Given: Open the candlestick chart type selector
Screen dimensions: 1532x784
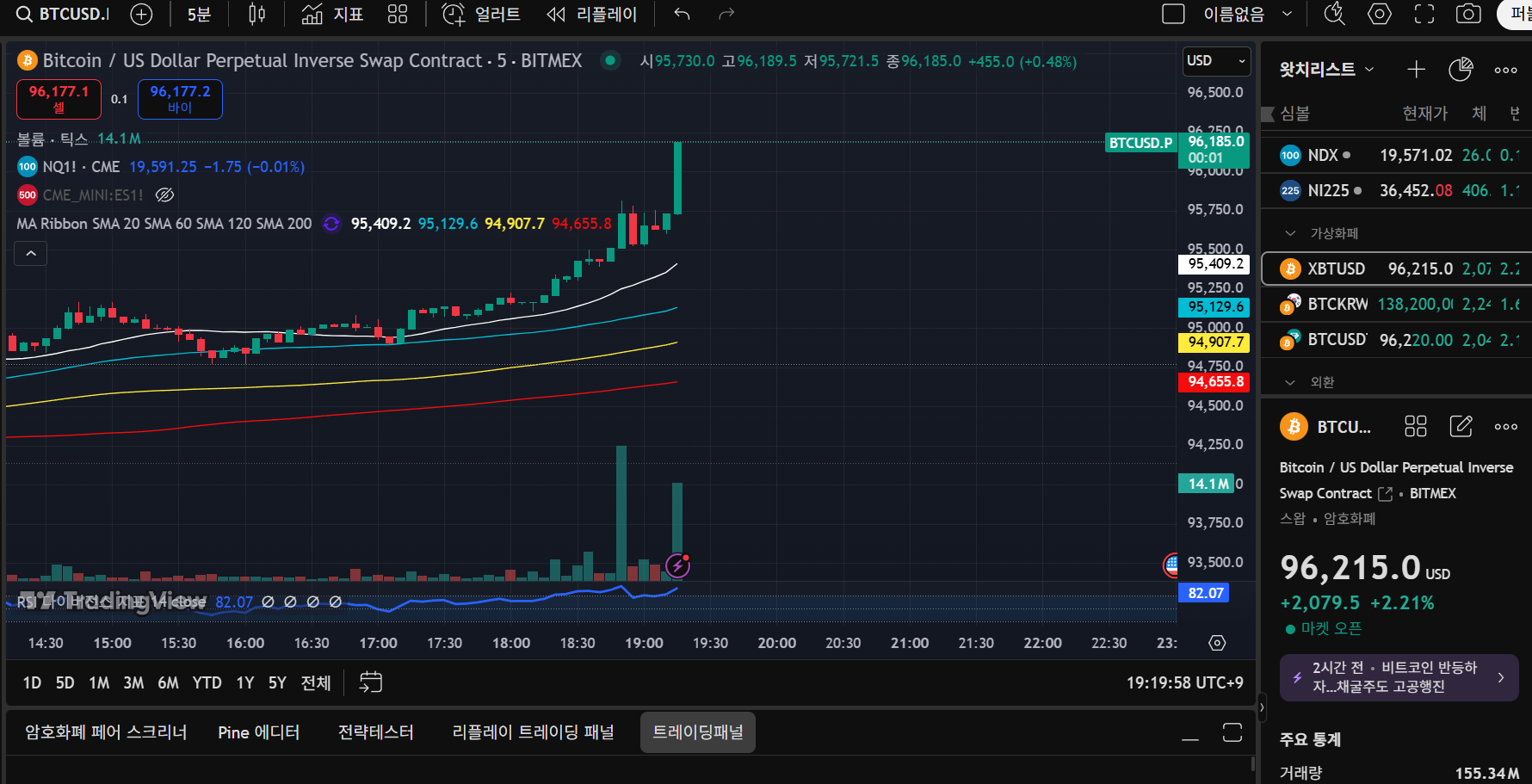Looking at the screenshot, I should click(x=256, y=15).
